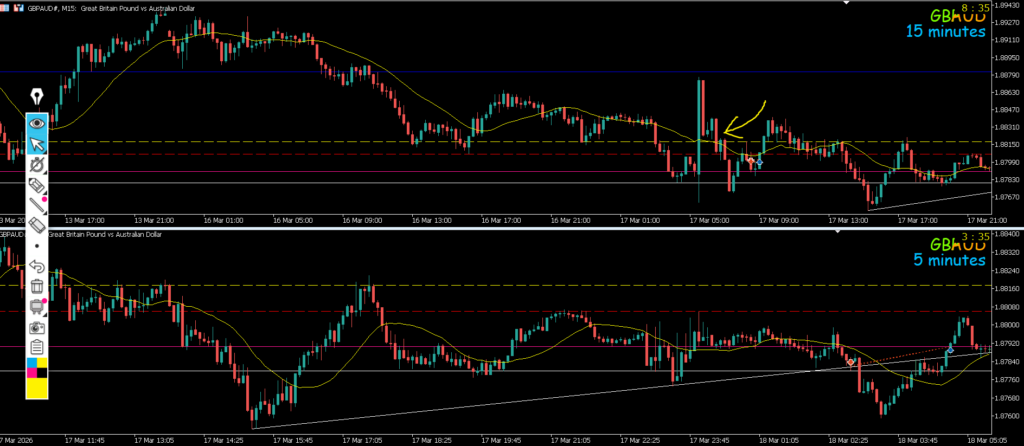Viewport: 1024px width, 446px height.
Task: Click the screenshot camera icon in toolbar
Action: pyautogui.click(x=37, y=327)
